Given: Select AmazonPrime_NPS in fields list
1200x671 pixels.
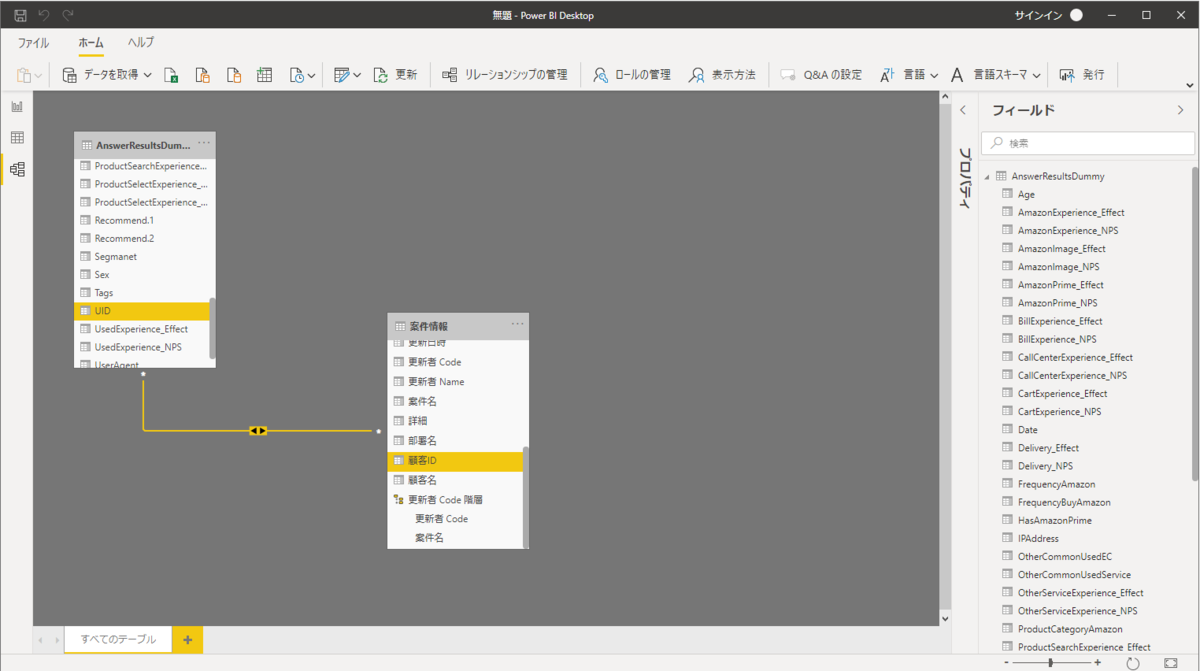Looking at the screenshot, I should click(x=1057, y=303).
